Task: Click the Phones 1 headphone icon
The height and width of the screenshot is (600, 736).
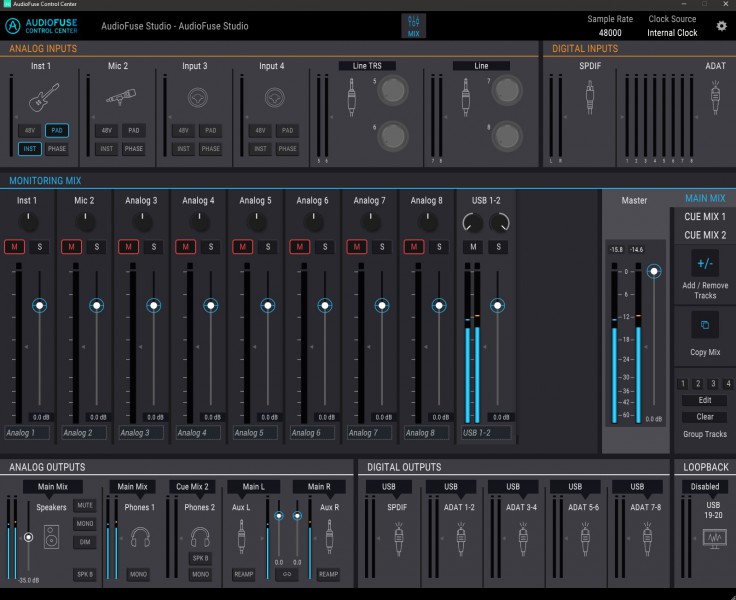Action: point(140,537)
